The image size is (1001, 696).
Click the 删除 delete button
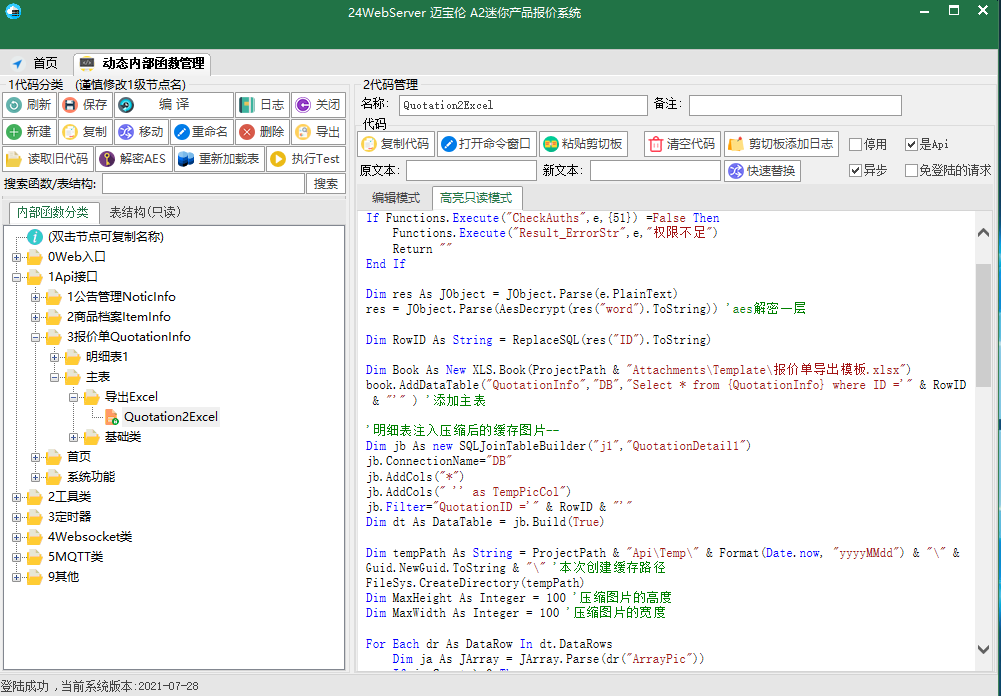pyautogui.click(x=262, y=132)
